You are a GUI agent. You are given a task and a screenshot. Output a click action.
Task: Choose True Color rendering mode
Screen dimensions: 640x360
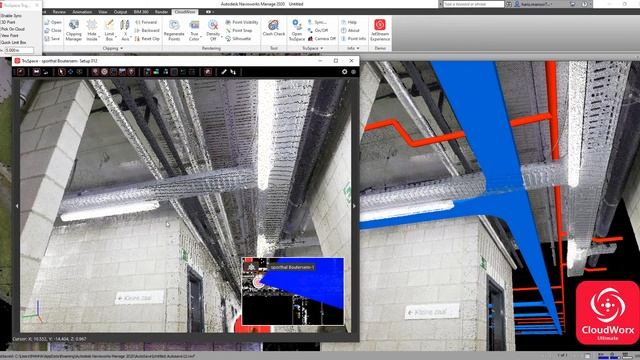click(x=194, y=30)
